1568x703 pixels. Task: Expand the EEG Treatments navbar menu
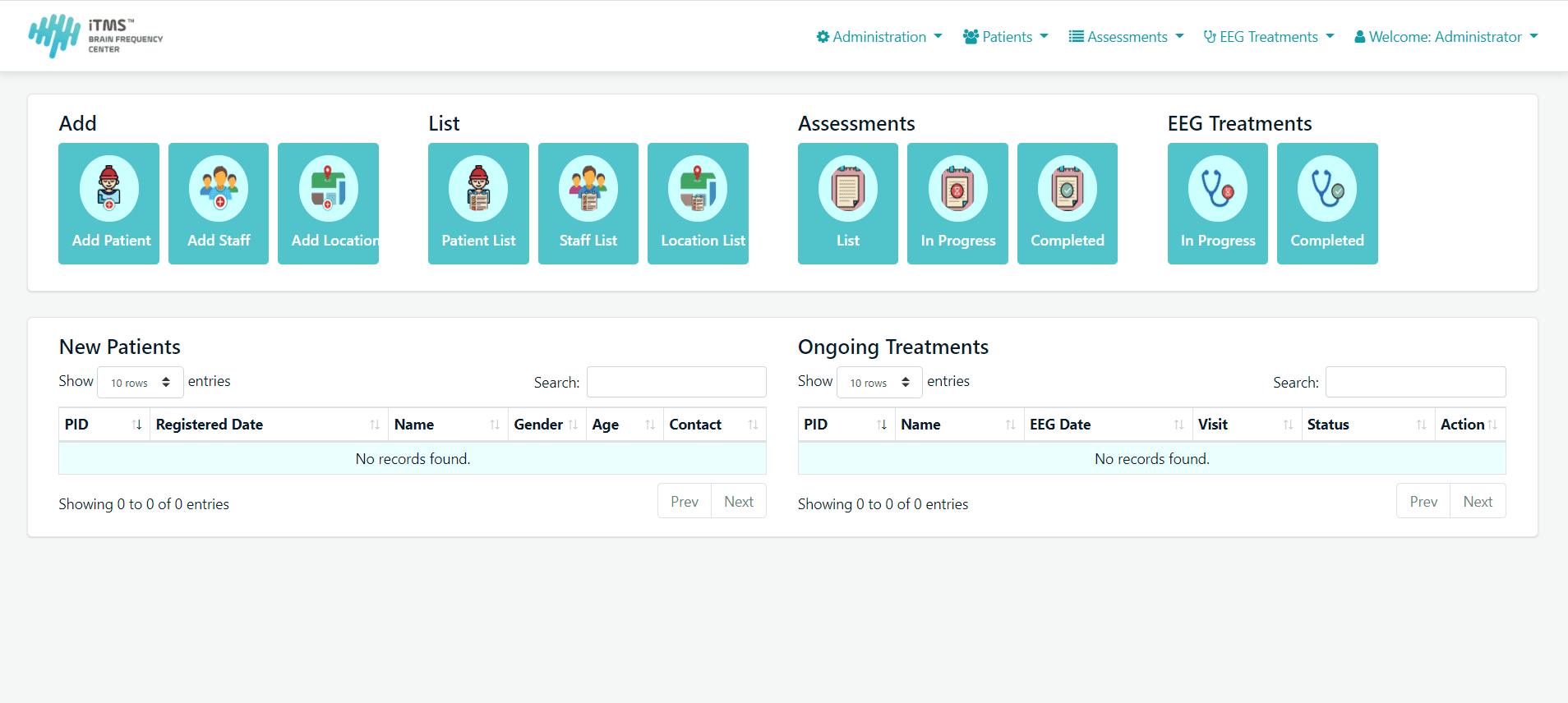click(1269, 37)
